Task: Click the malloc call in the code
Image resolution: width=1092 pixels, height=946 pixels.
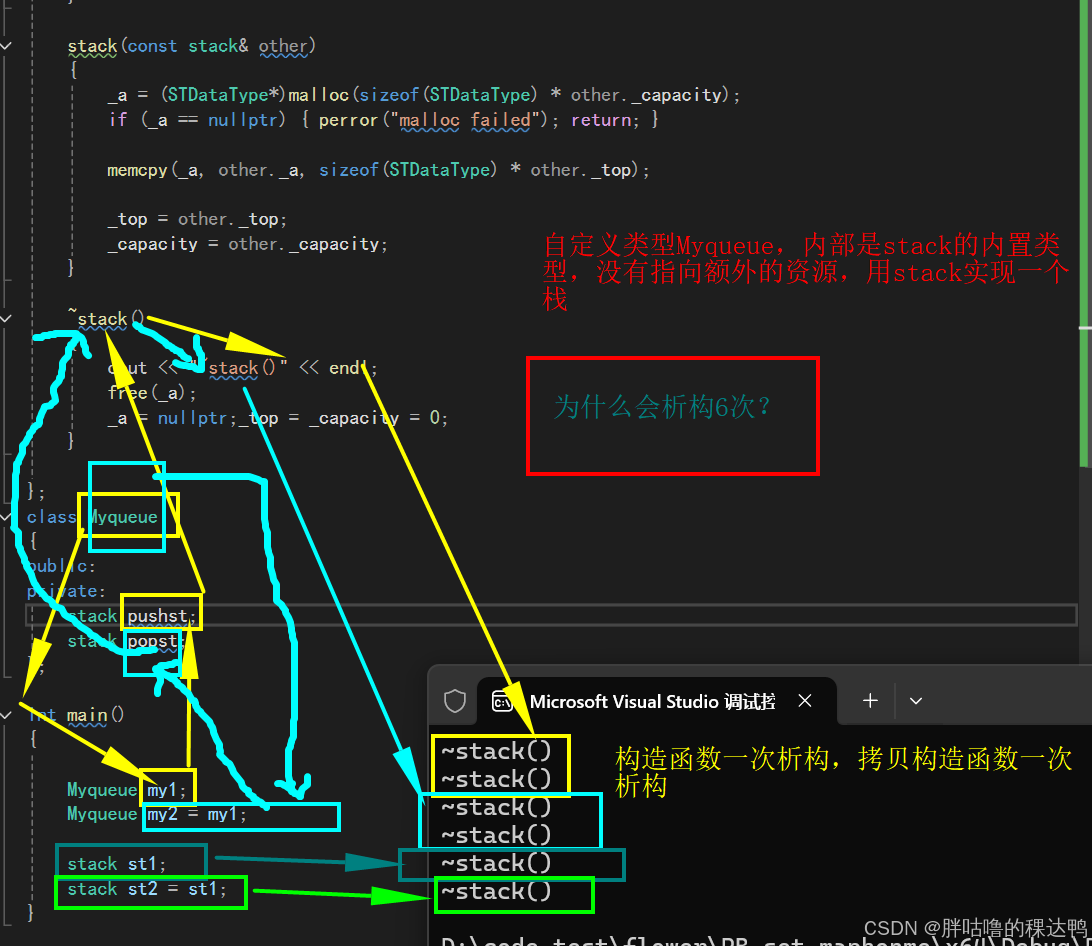Action: [318, 95]
